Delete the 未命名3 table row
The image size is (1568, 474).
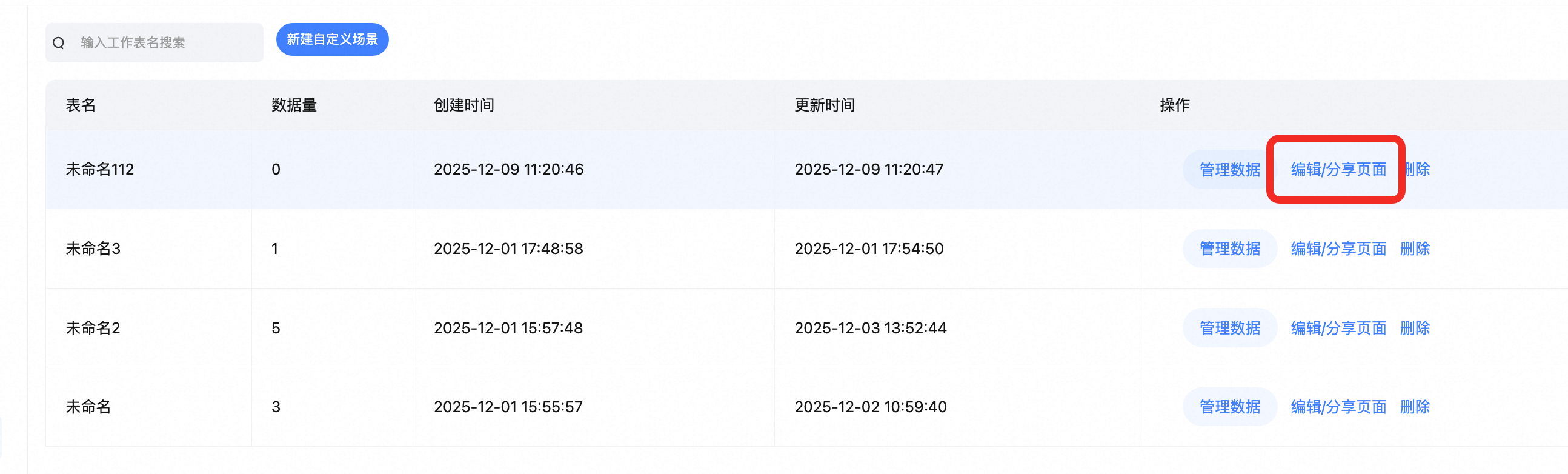1415,249
